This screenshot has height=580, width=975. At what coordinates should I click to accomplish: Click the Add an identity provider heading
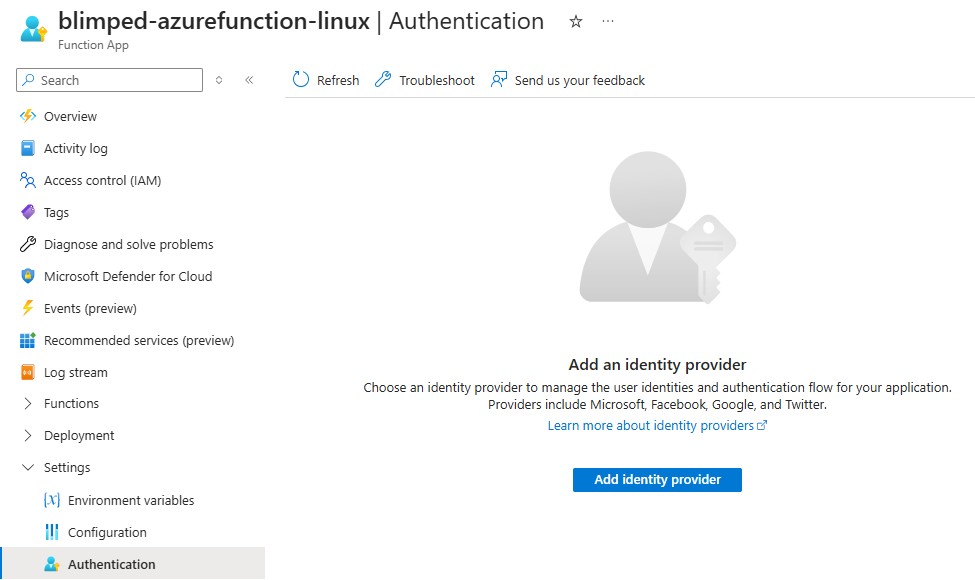[657, 364]
